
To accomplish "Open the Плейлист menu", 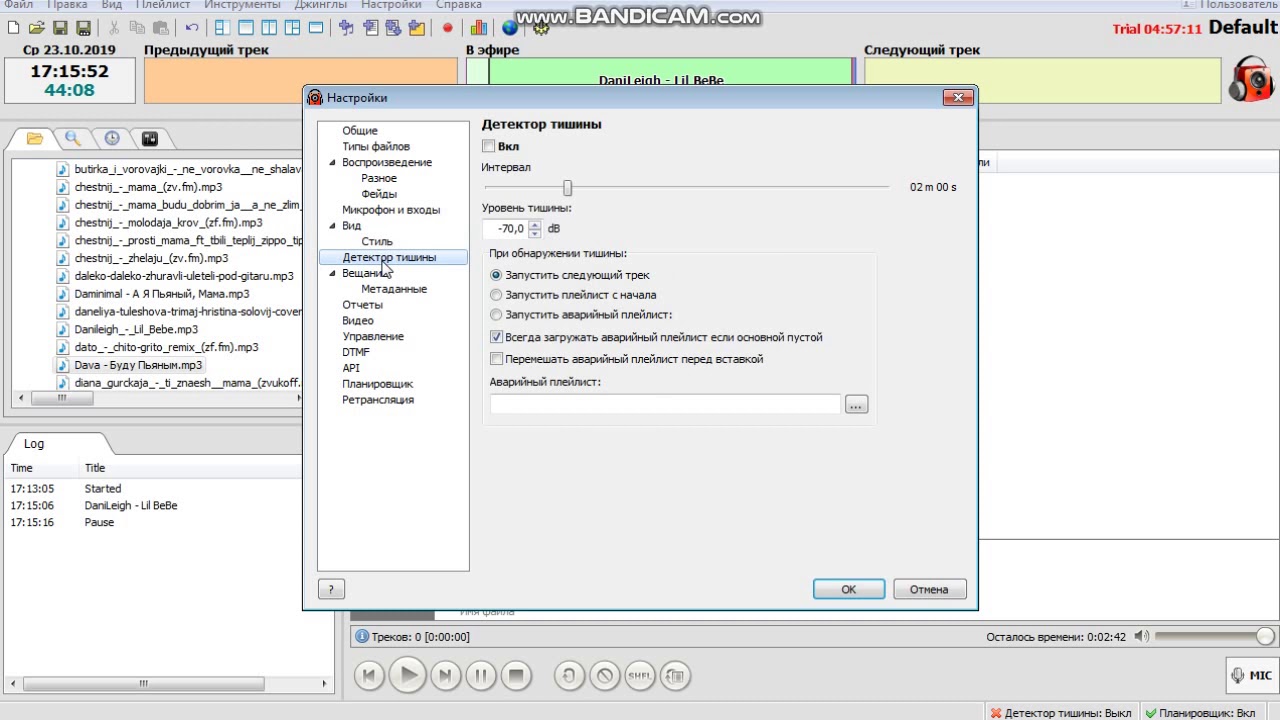I will point(162,5).
